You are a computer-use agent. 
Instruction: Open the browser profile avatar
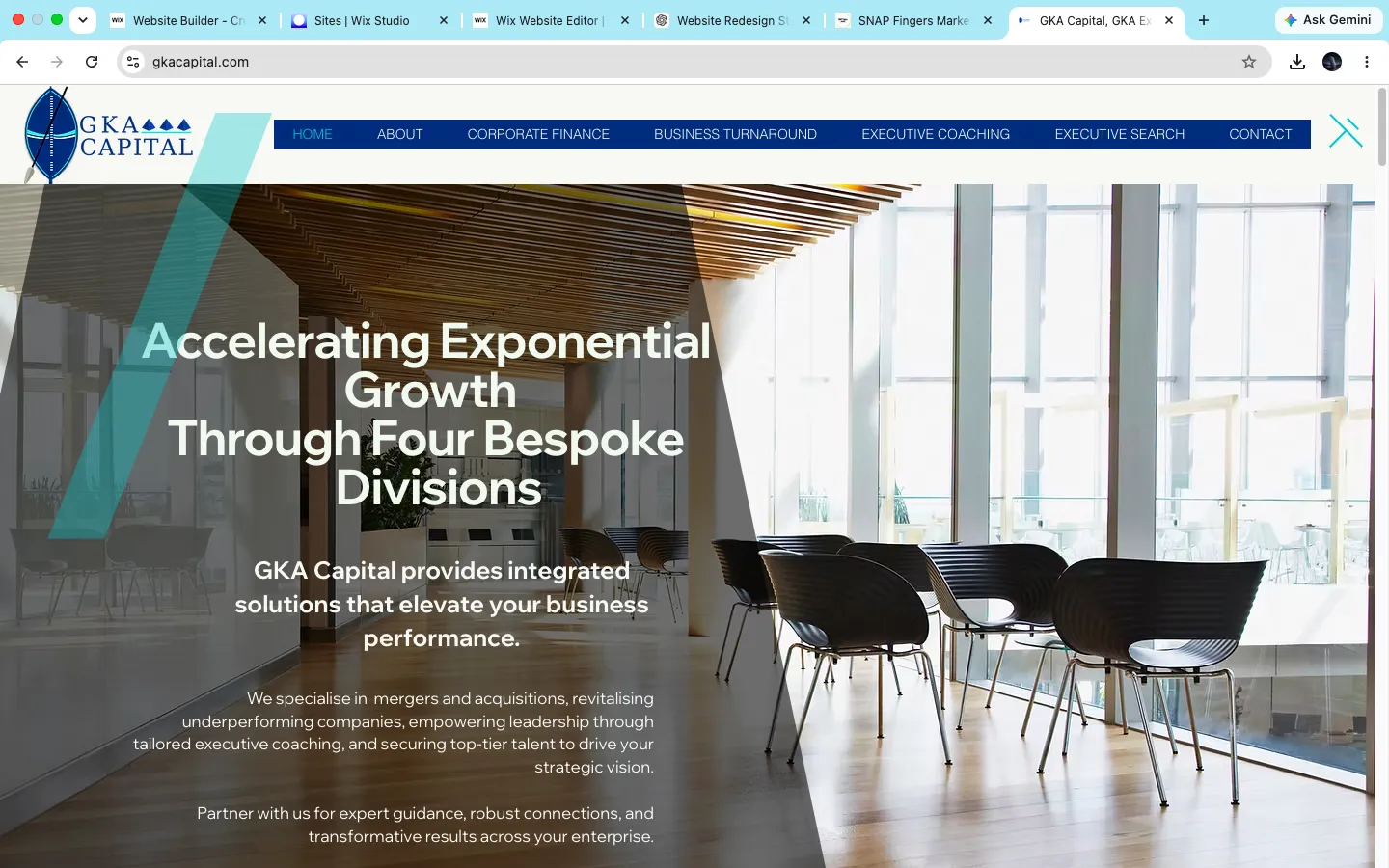pos(1332,62)
